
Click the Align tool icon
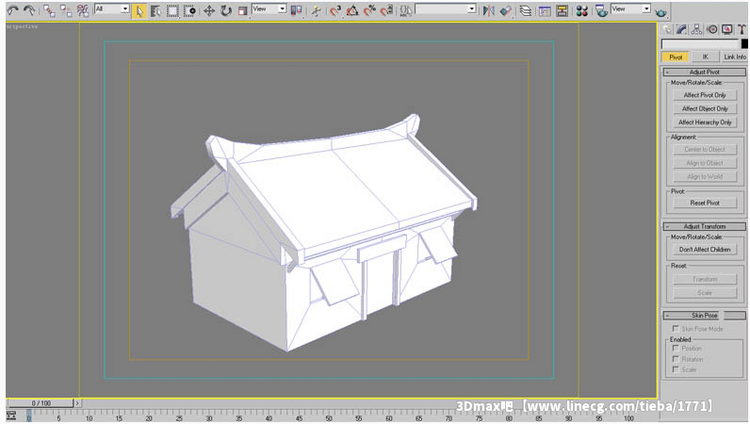(x=506, y=10)
